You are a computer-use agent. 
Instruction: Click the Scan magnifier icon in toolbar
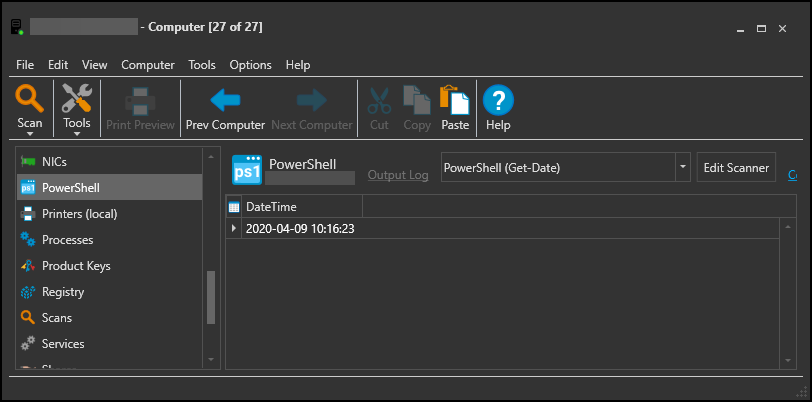pyautogui.click(x=30, y=99)
